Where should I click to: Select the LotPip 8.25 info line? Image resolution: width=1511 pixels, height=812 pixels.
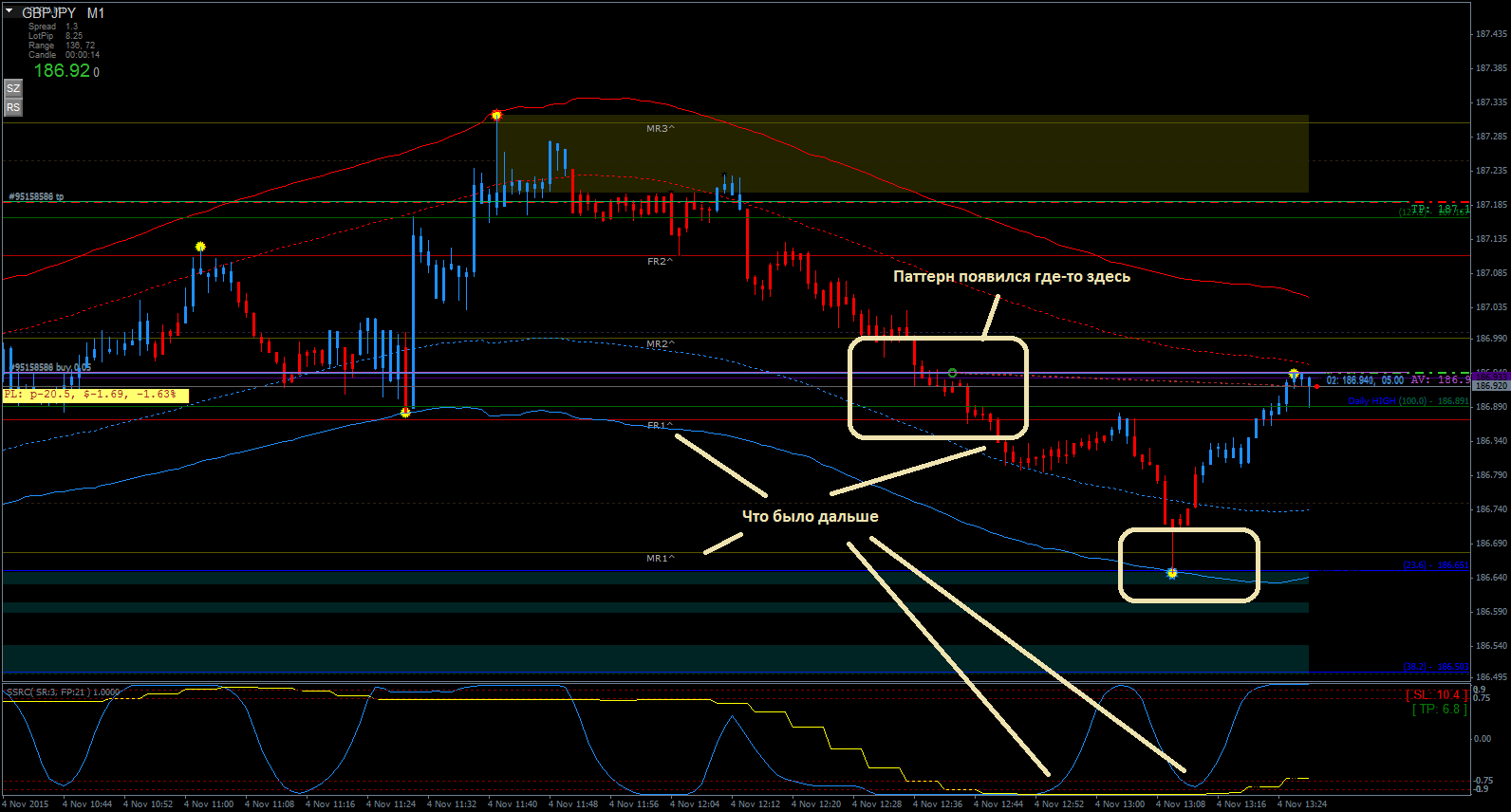[x=55, y=36]
